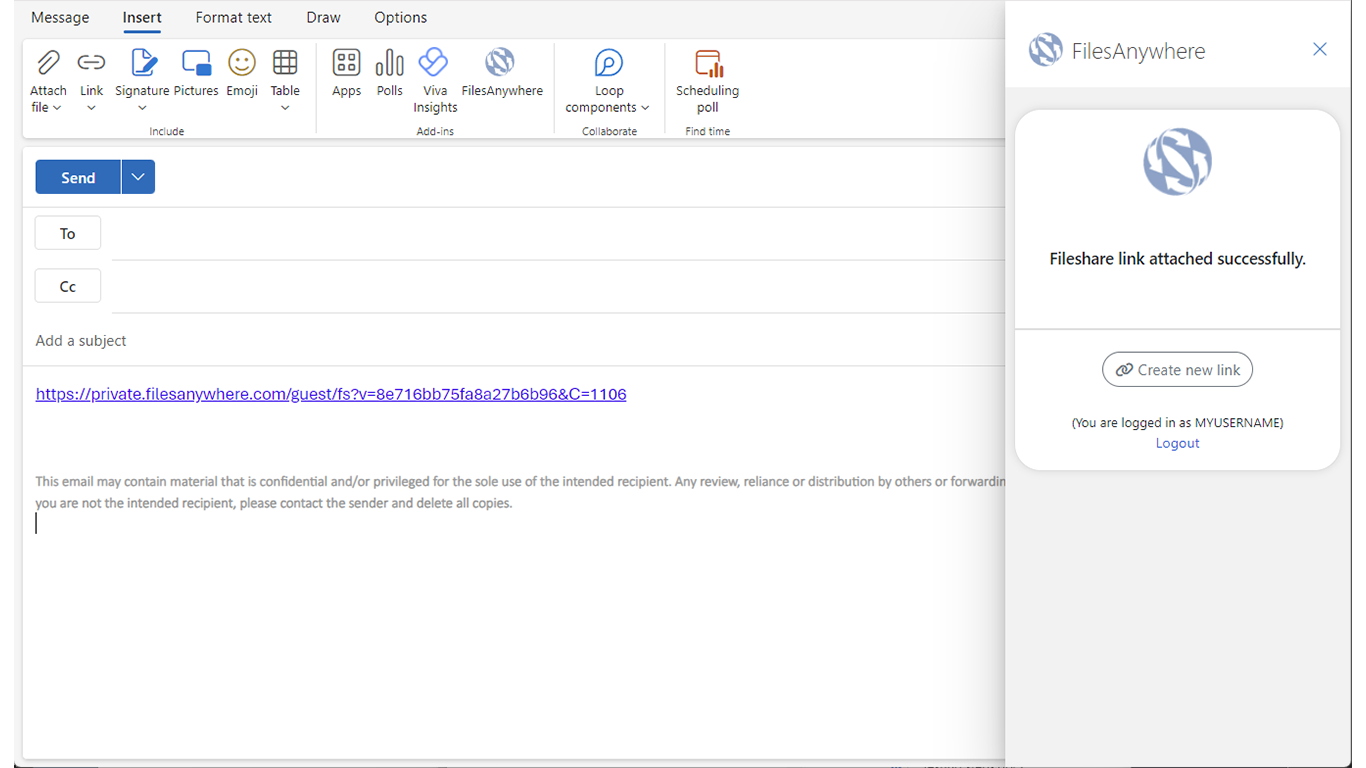Open the Format text tab
Viewport: 1366px width, 768px height.
click(234, 17)
